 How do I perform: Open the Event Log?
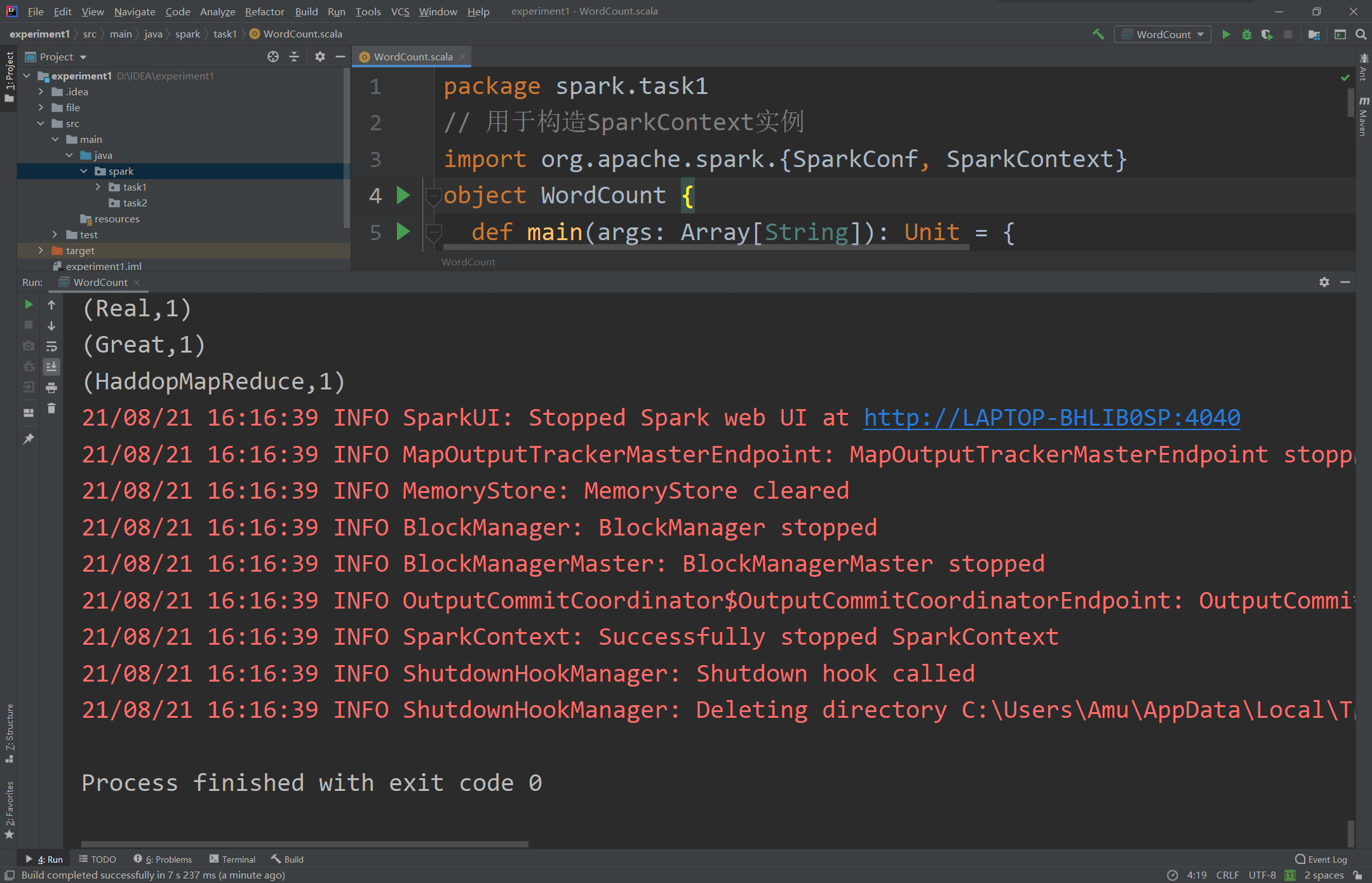[1321, 859]
